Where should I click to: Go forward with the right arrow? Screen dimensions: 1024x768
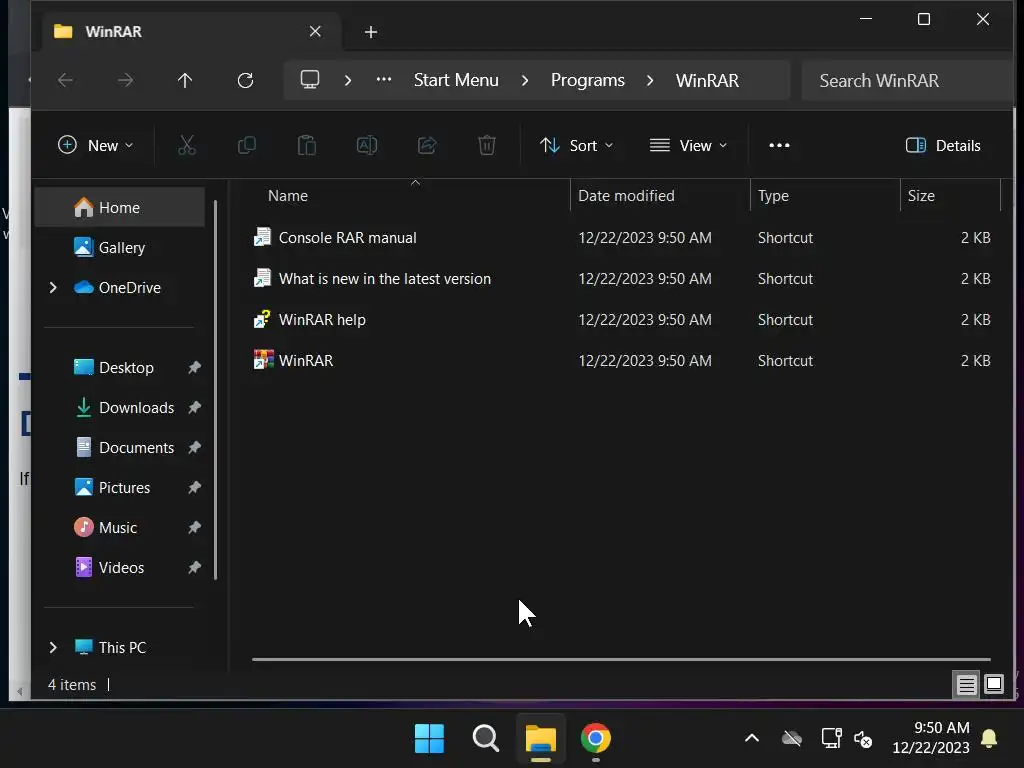click(125, 80)
